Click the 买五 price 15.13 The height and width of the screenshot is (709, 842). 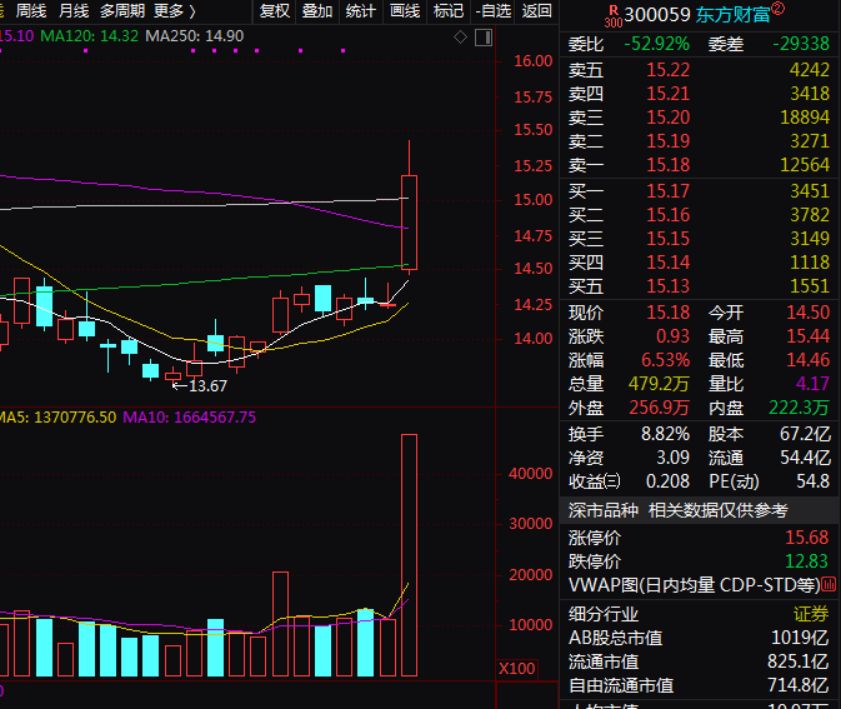coord(667,285)
